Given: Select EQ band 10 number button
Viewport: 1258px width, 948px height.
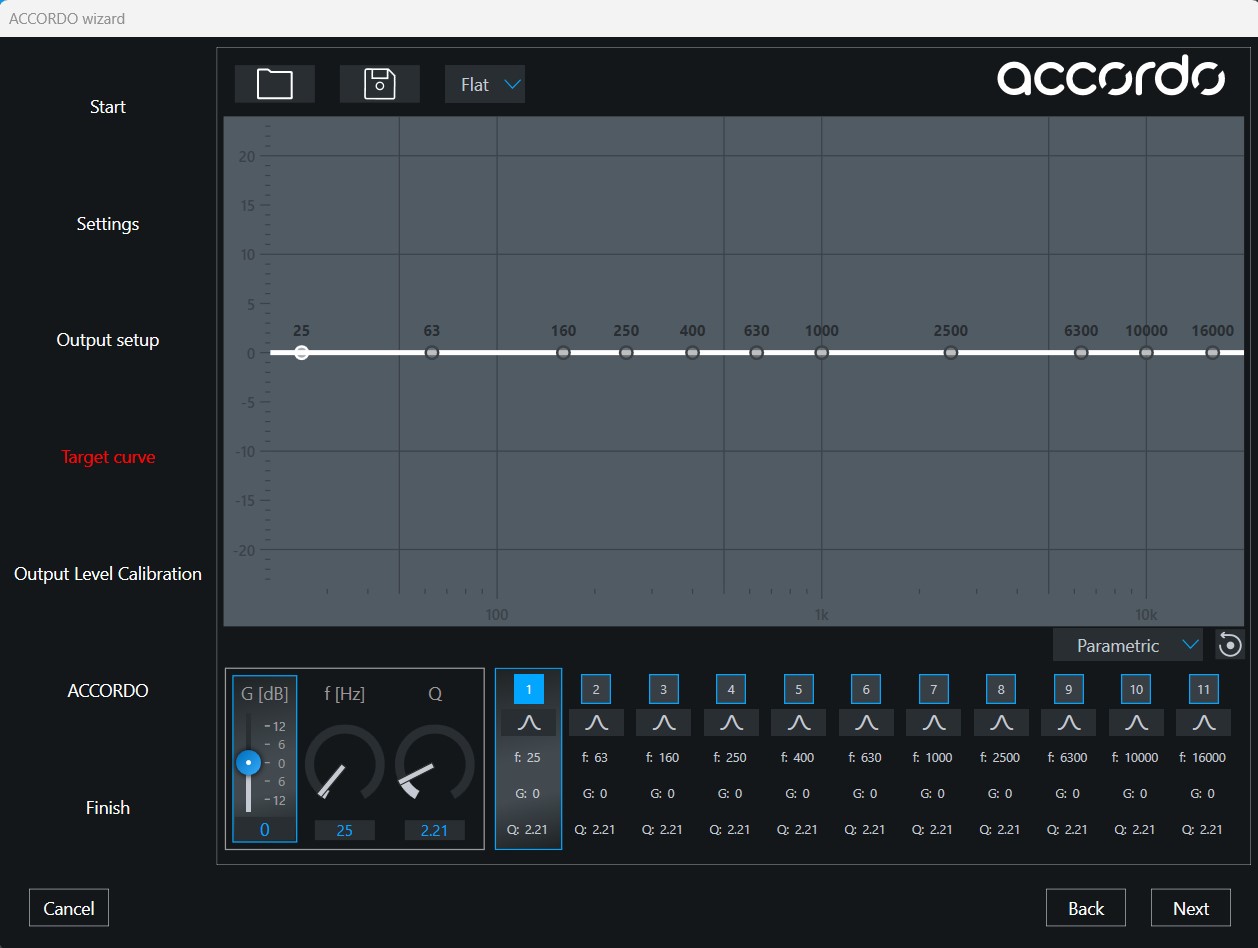Looking at the screenshot, I should point(1136,689).
